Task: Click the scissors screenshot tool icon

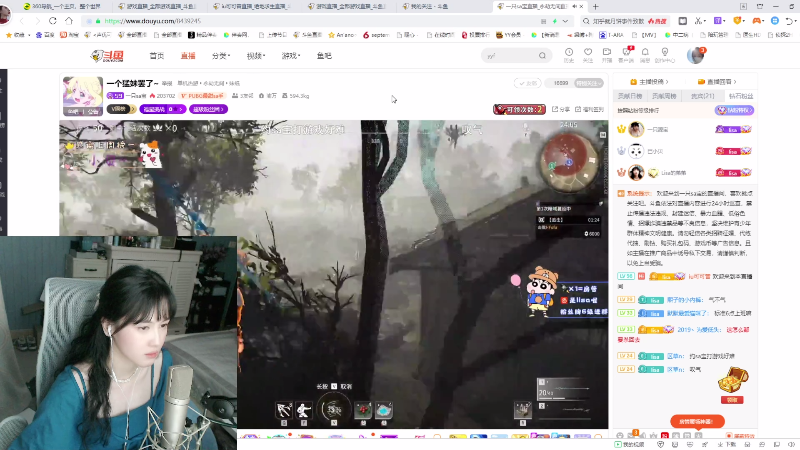Action: 699,21
